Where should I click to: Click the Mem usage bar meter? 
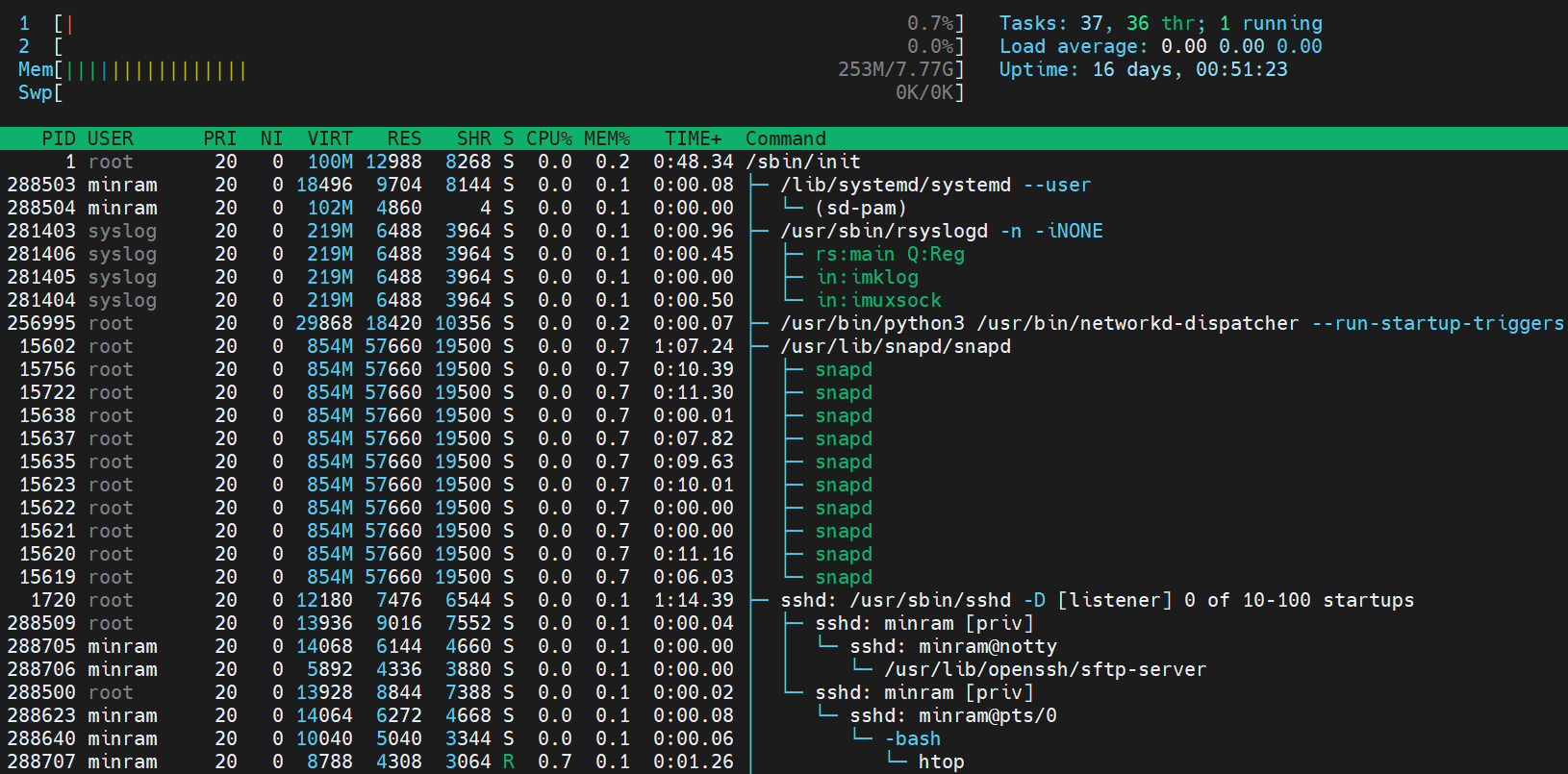[x=492, y=69]
